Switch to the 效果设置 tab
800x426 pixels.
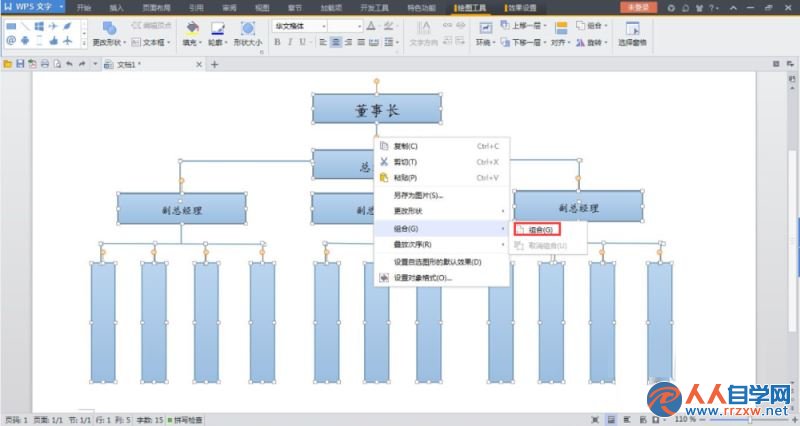(521, 8)
